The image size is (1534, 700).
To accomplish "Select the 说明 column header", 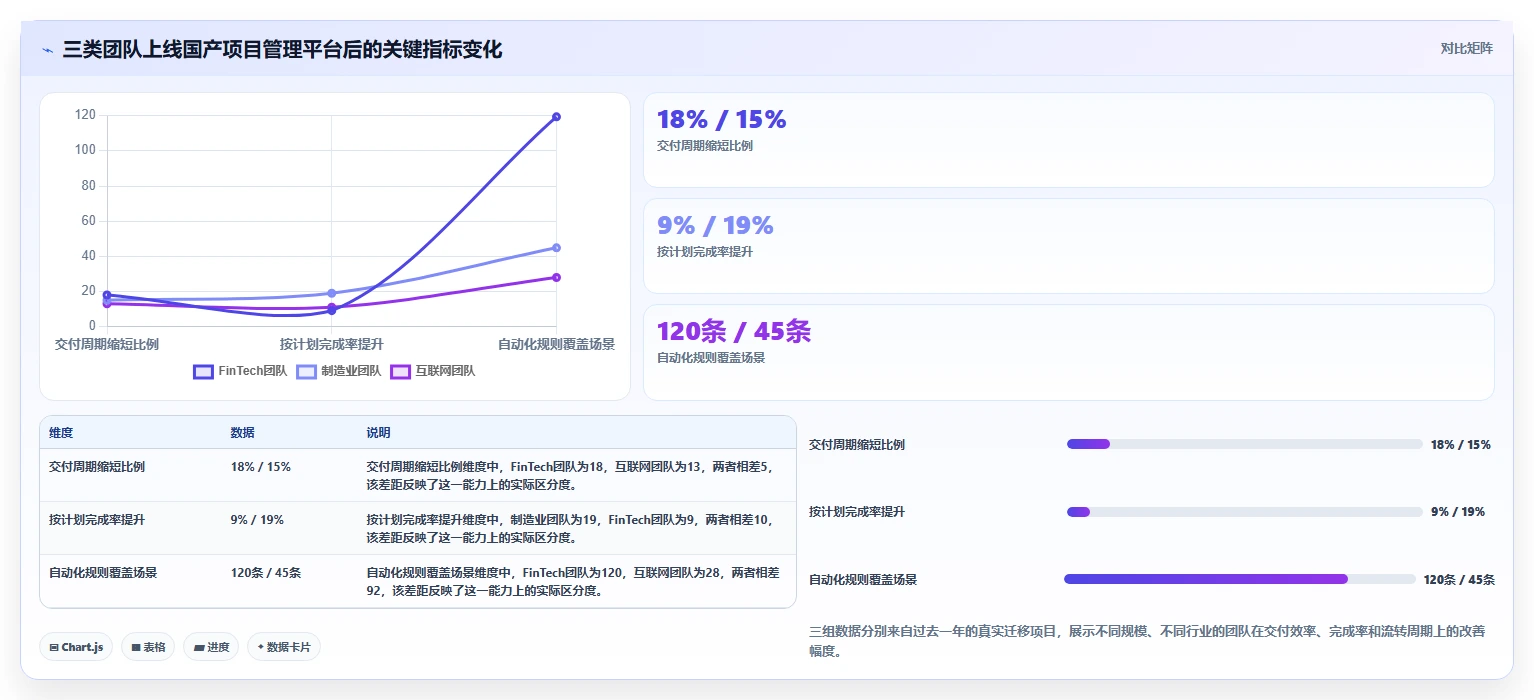I will (x=378, y=433).
